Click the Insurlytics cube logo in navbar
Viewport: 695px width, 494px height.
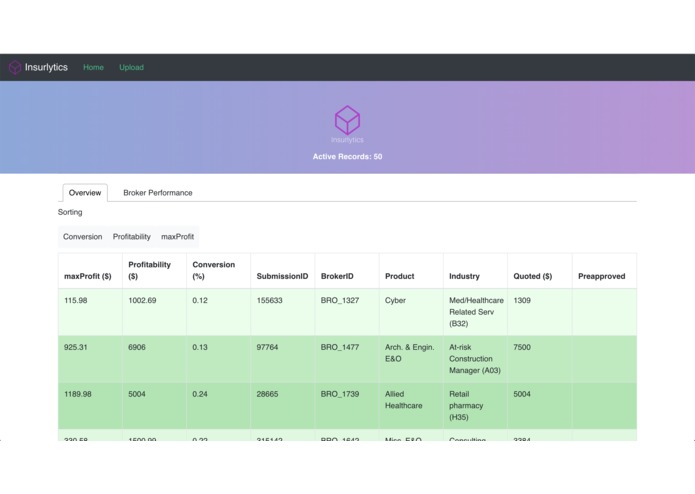coord(15,67)
